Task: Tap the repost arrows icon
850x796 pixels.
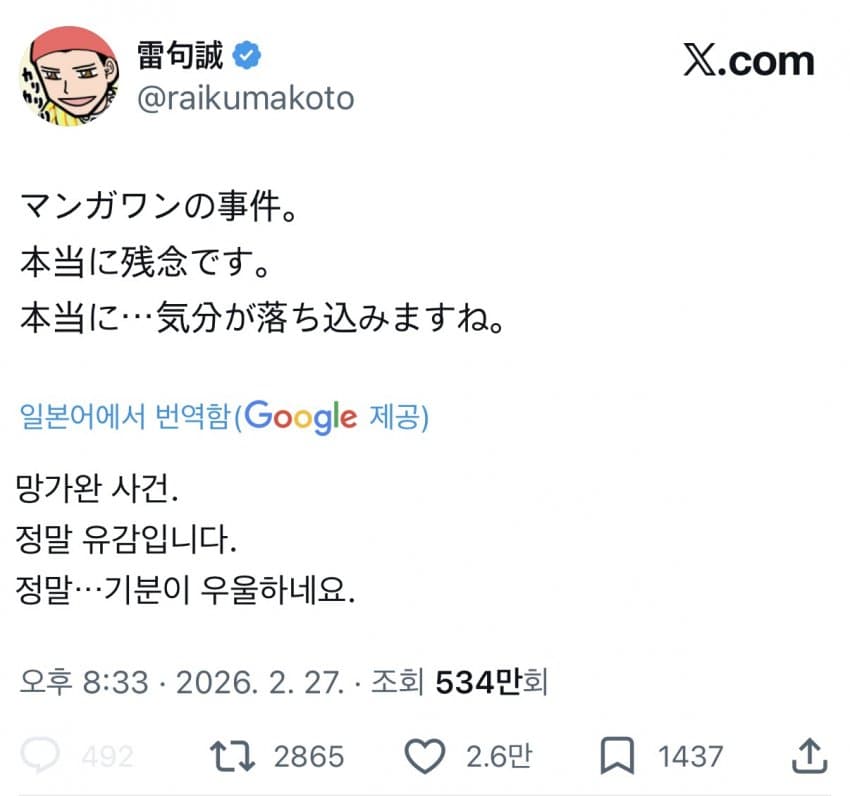Action: [234, 756]
